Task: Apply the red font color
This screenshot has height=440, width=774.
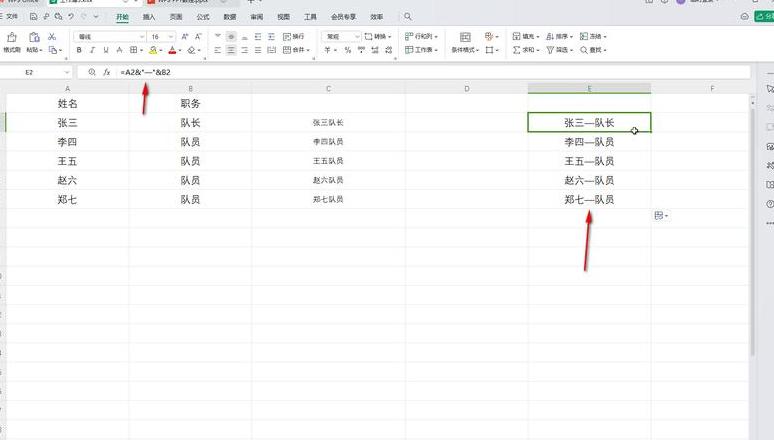Action: point(172,50)
